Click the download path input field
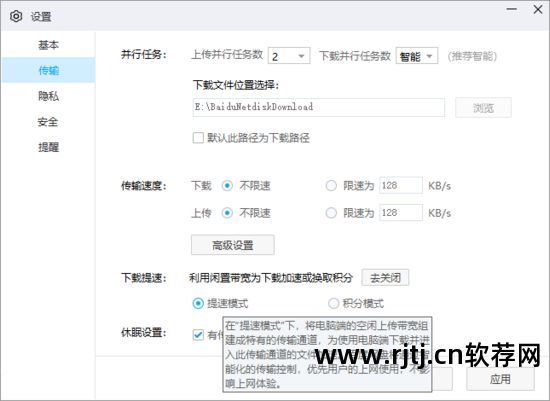 pyautogui.click(x=318, y=107)
